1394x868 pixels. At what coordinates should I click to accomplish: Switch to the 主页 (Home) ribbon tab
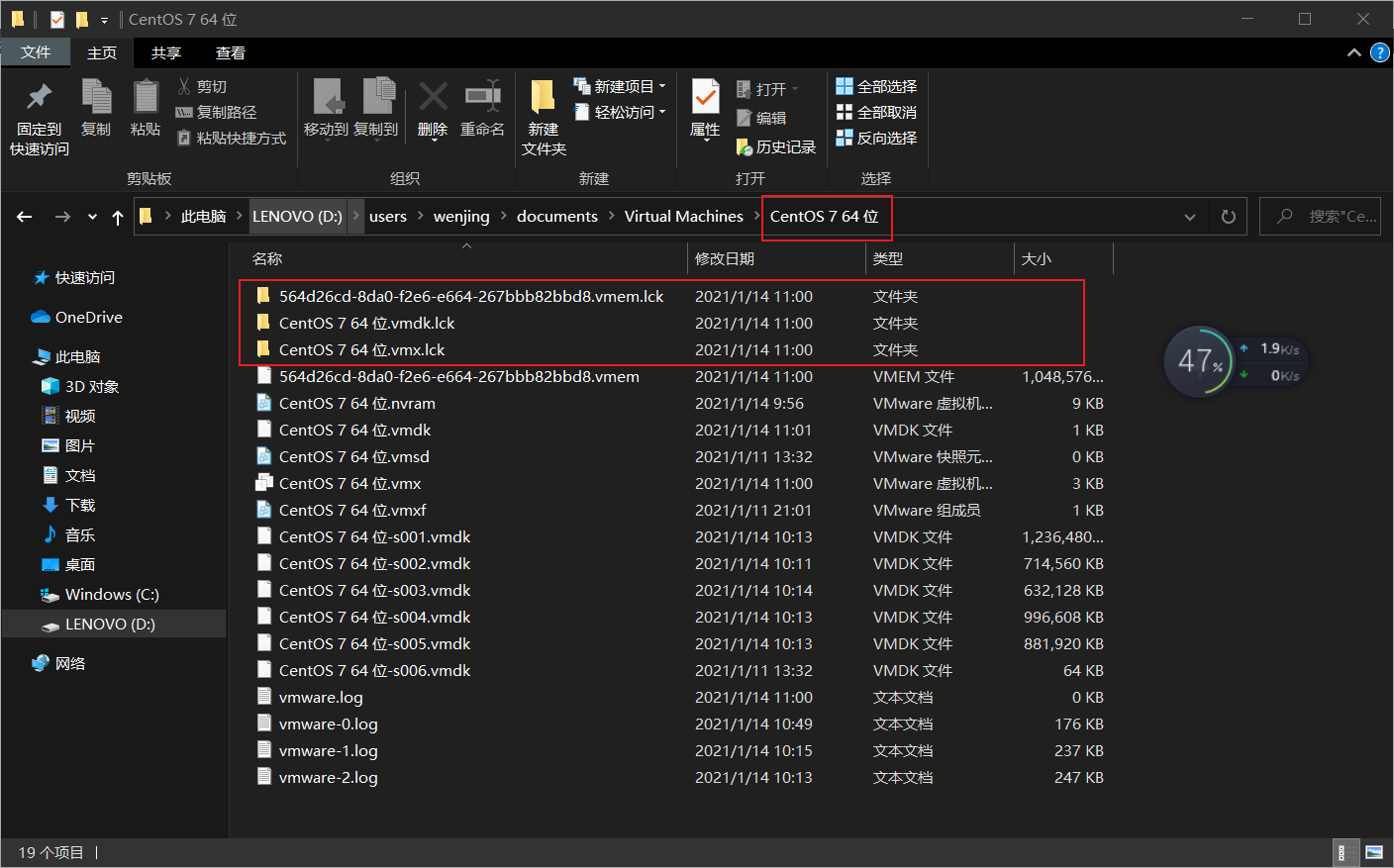tap(102, 52)
